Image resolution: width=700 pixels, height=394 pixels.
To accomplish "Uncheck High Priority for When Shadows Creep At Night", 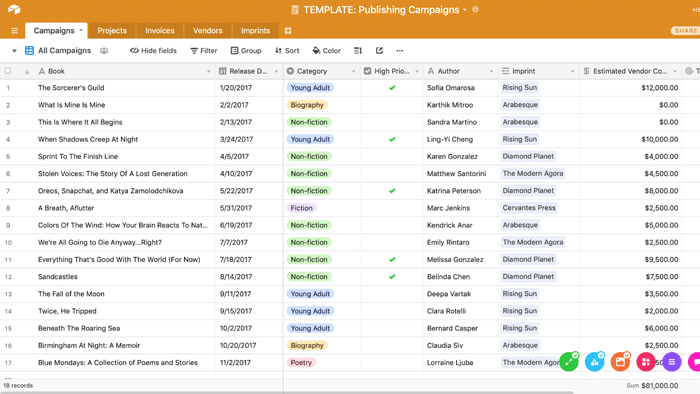I will (x=392, y=139).
